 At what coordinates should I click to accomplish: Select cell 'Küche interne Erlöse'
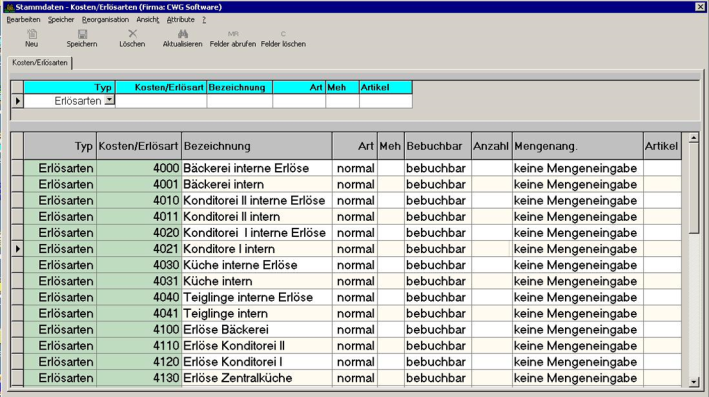[256, 265]
